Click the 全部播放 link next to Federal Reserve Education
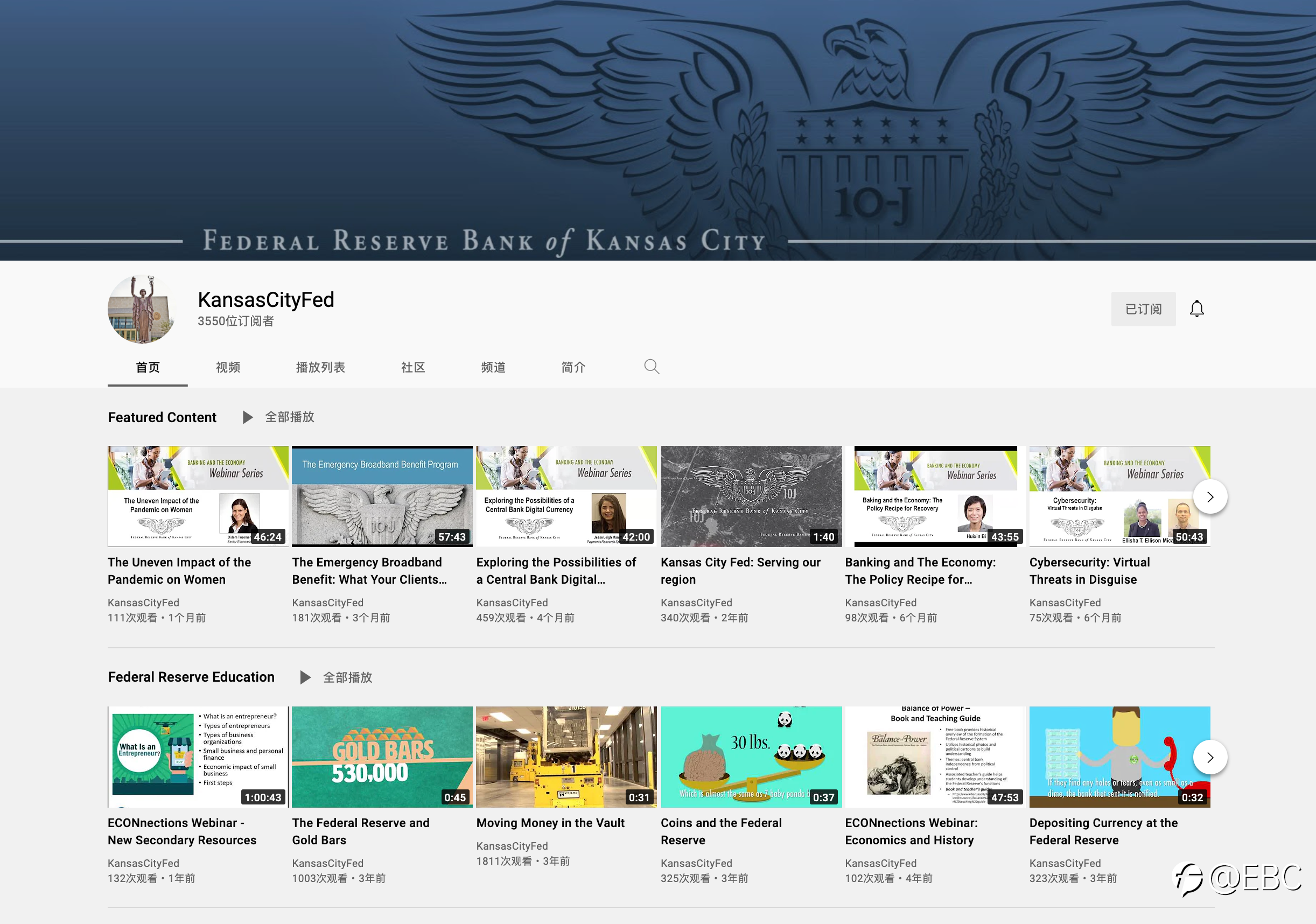Viewport: 1316px width, 924px height. click(x=347, y=677)
